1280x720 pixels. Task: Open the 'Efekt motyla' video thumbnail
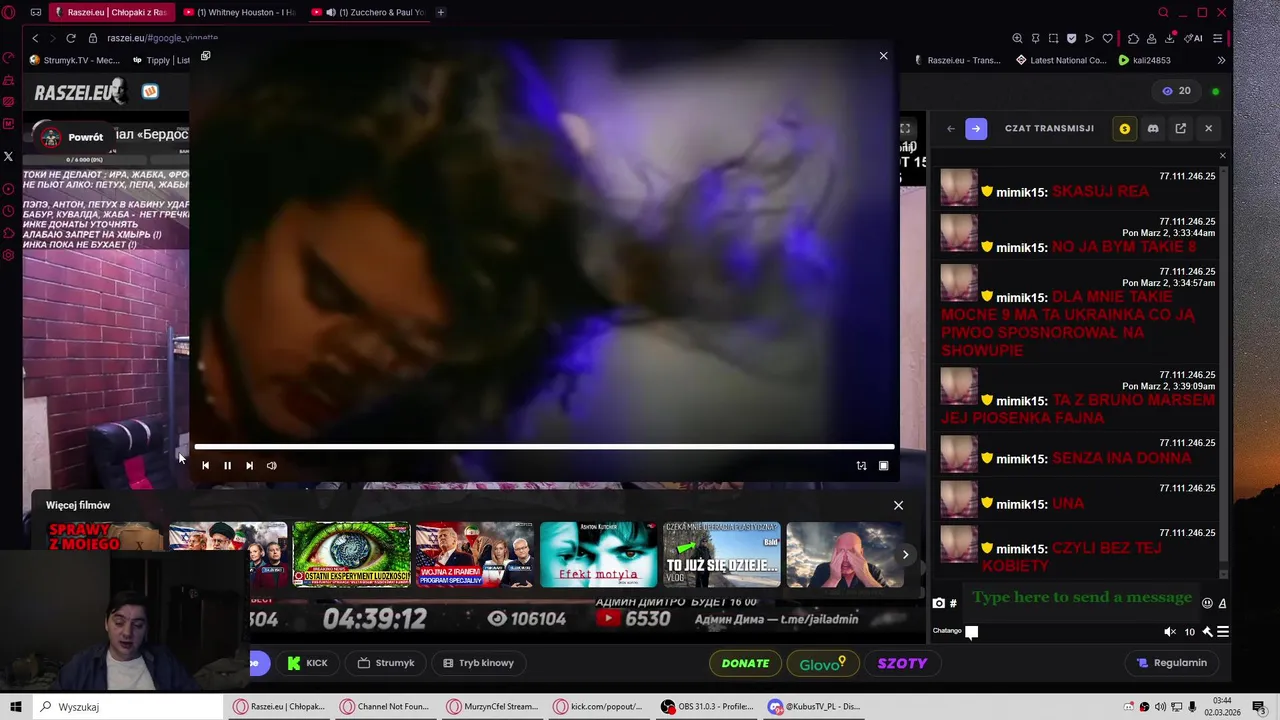(x=598, y=555)
